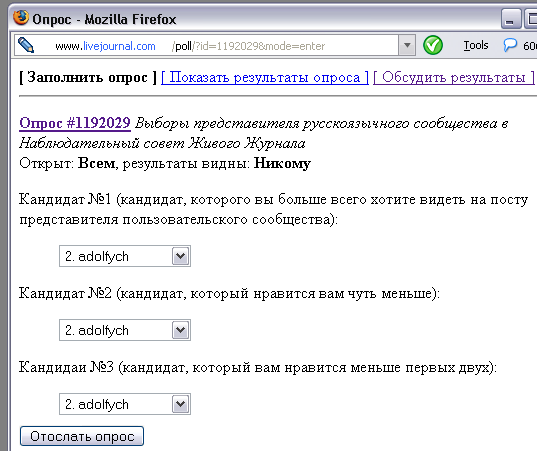This screenshot has width=537, height=451.
Task: Open the link Показать результаты опроса
Action: pos(265,77)
